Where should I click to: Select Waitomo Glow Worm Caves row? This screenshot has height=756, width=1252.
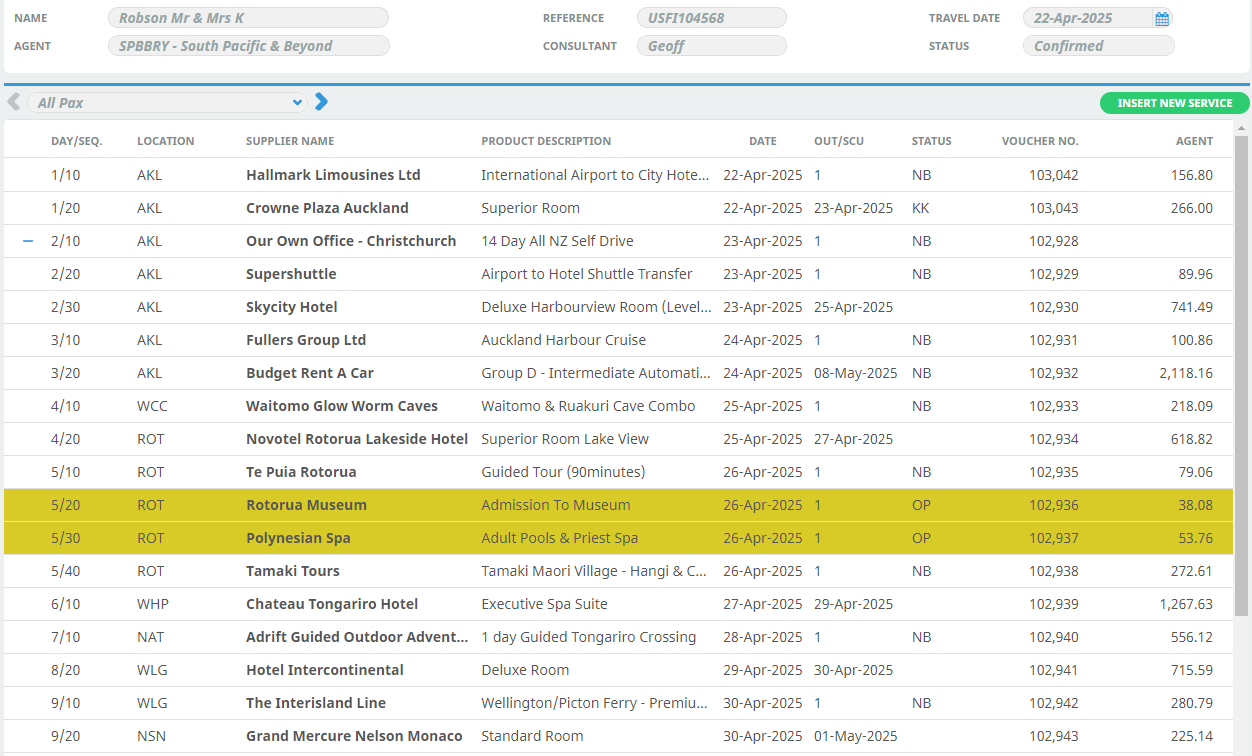(618, 406)
